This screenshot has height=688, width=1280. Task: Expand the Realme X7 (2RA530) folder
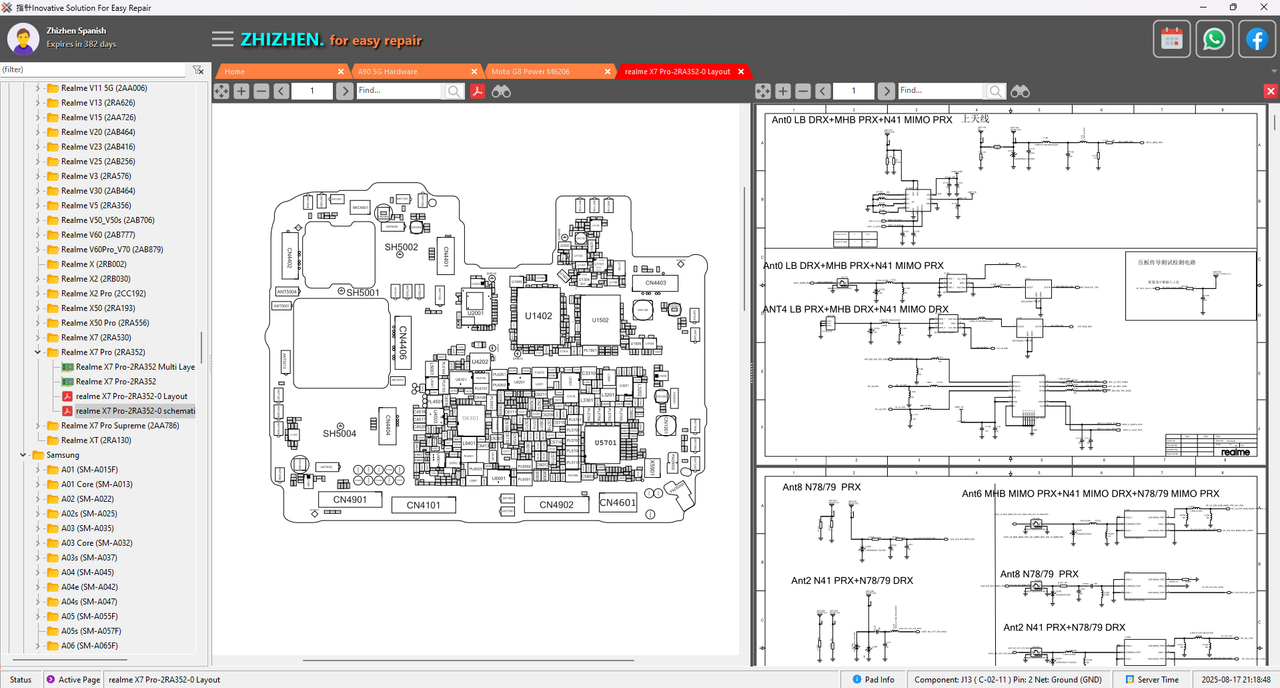(x=39, y=337)
